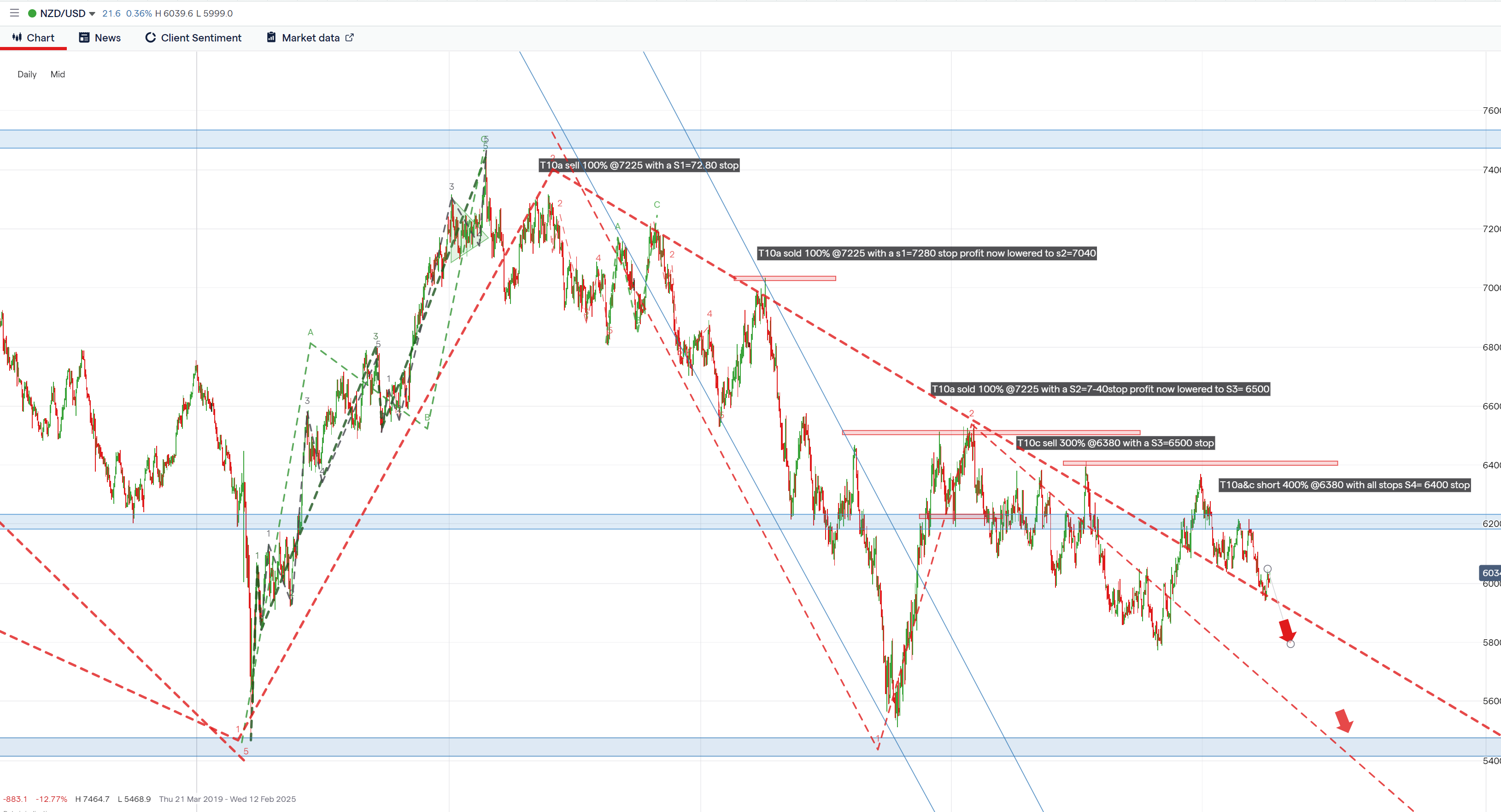Image resolution: width=1501 pixels, height=812 pixels.
Task: Open the Market data page
Action: (311, 37)
